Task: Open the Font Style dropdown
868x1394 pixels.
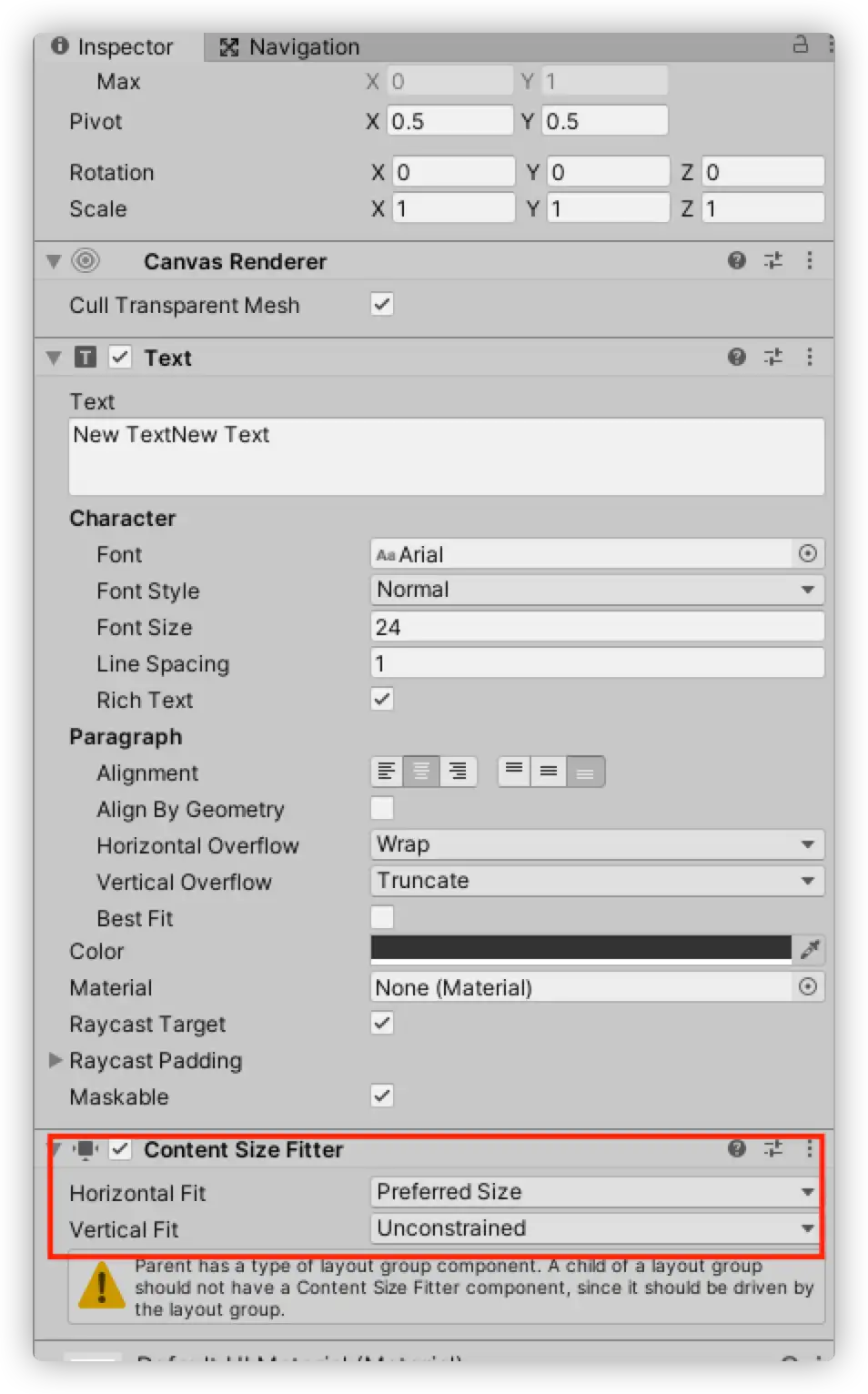Action: (x=597, y=590)
